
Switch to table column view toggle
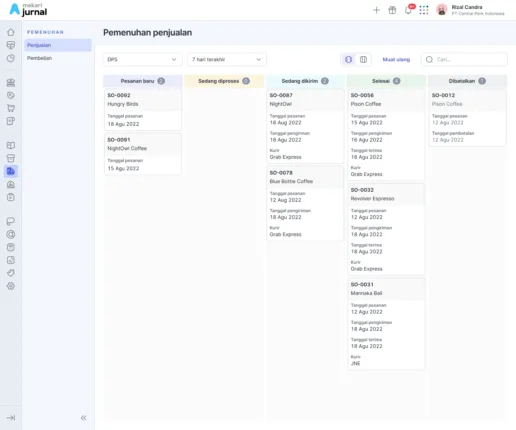(x=363, y=59)
